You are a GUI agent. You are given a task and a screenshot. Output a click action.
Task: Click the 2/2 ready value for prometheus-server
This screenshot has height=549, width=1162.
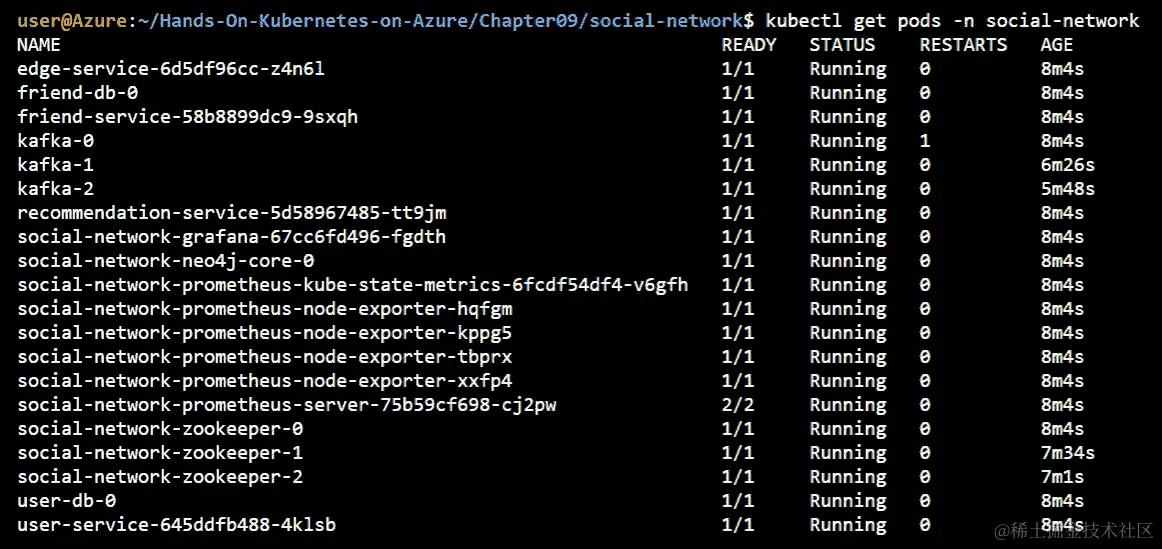pyautogui.click(x=737, y=405)
